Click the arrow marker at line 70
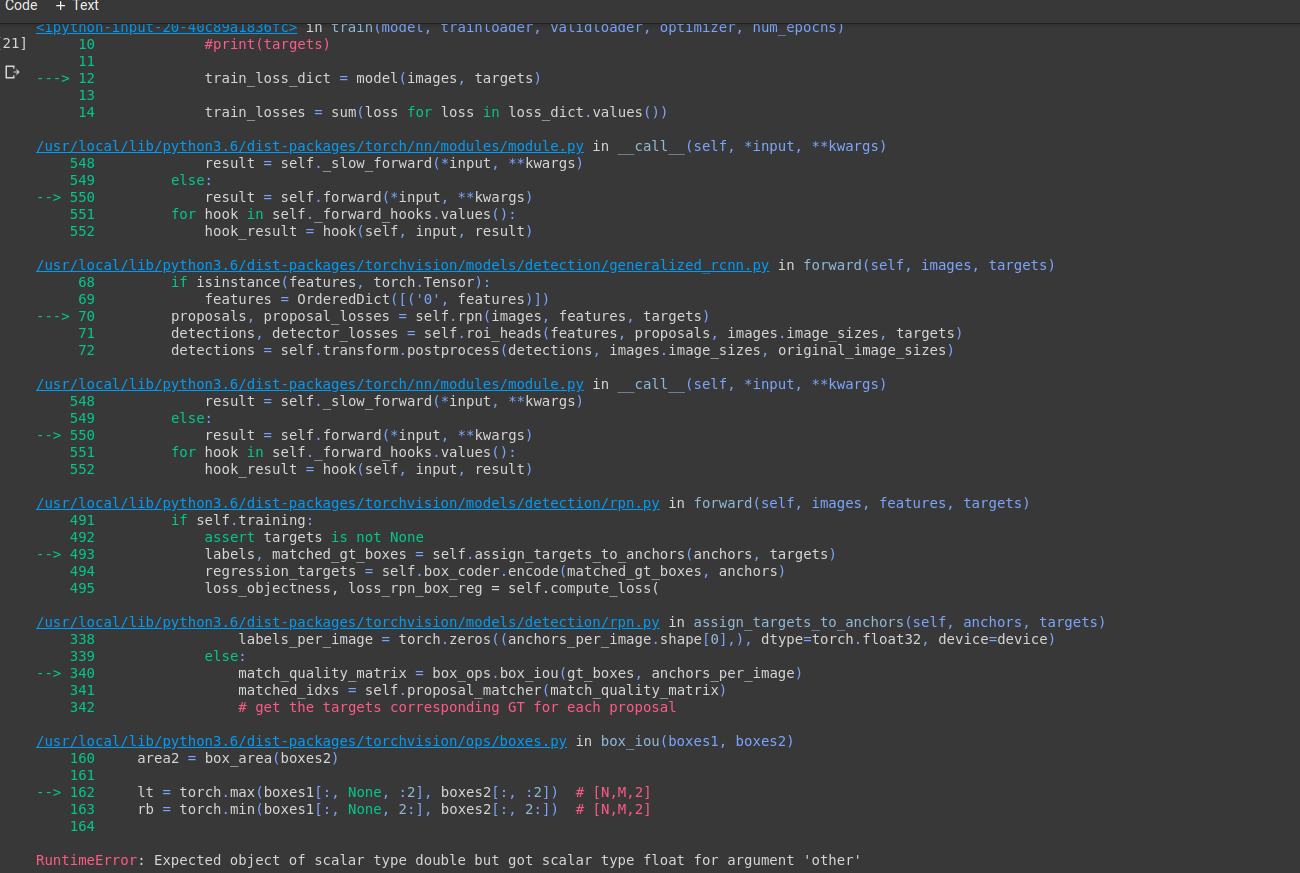The width and height of the screenshot is (1300, 873). [x=56, y=316]
